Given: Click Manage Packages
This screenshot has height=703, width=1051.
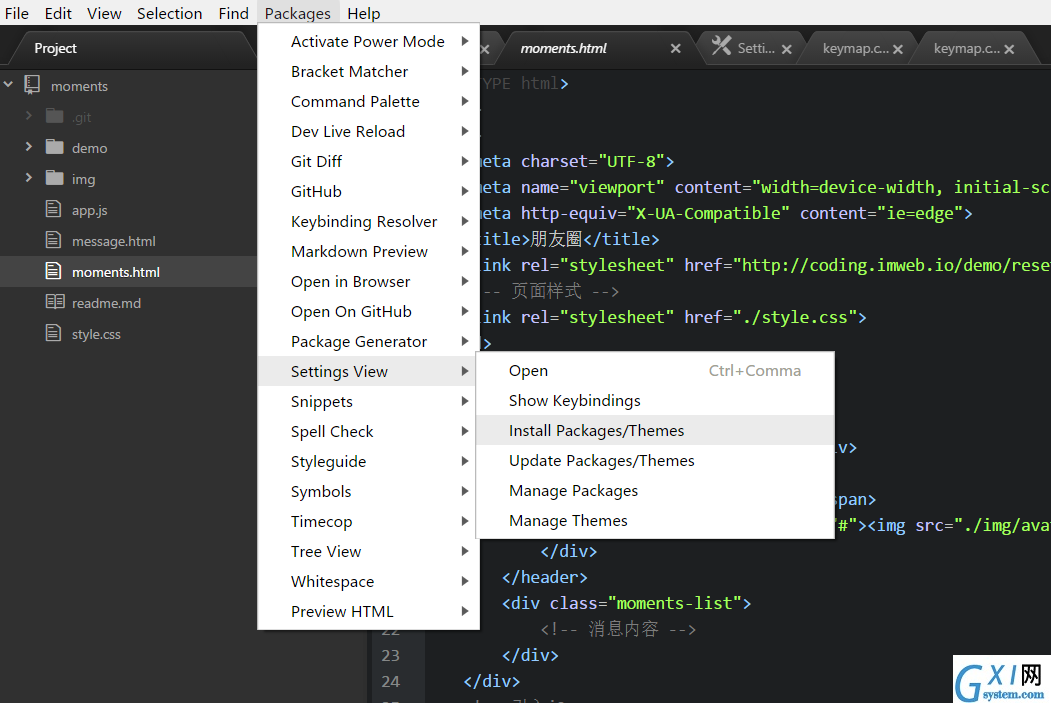Looking at the screenshot, I should pyautogui.click(x=655, y=491).
